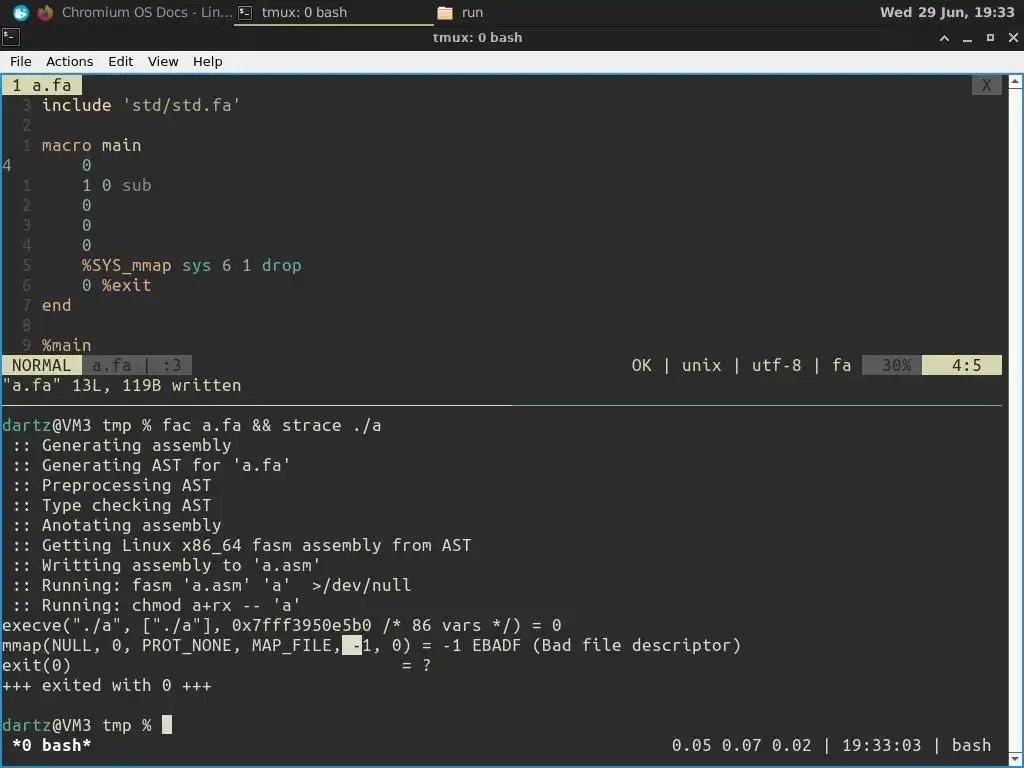Close the vim tab with the X button
Image resolution: width=1024 pixels, height=768 pixels.
[x=986, y=85]
